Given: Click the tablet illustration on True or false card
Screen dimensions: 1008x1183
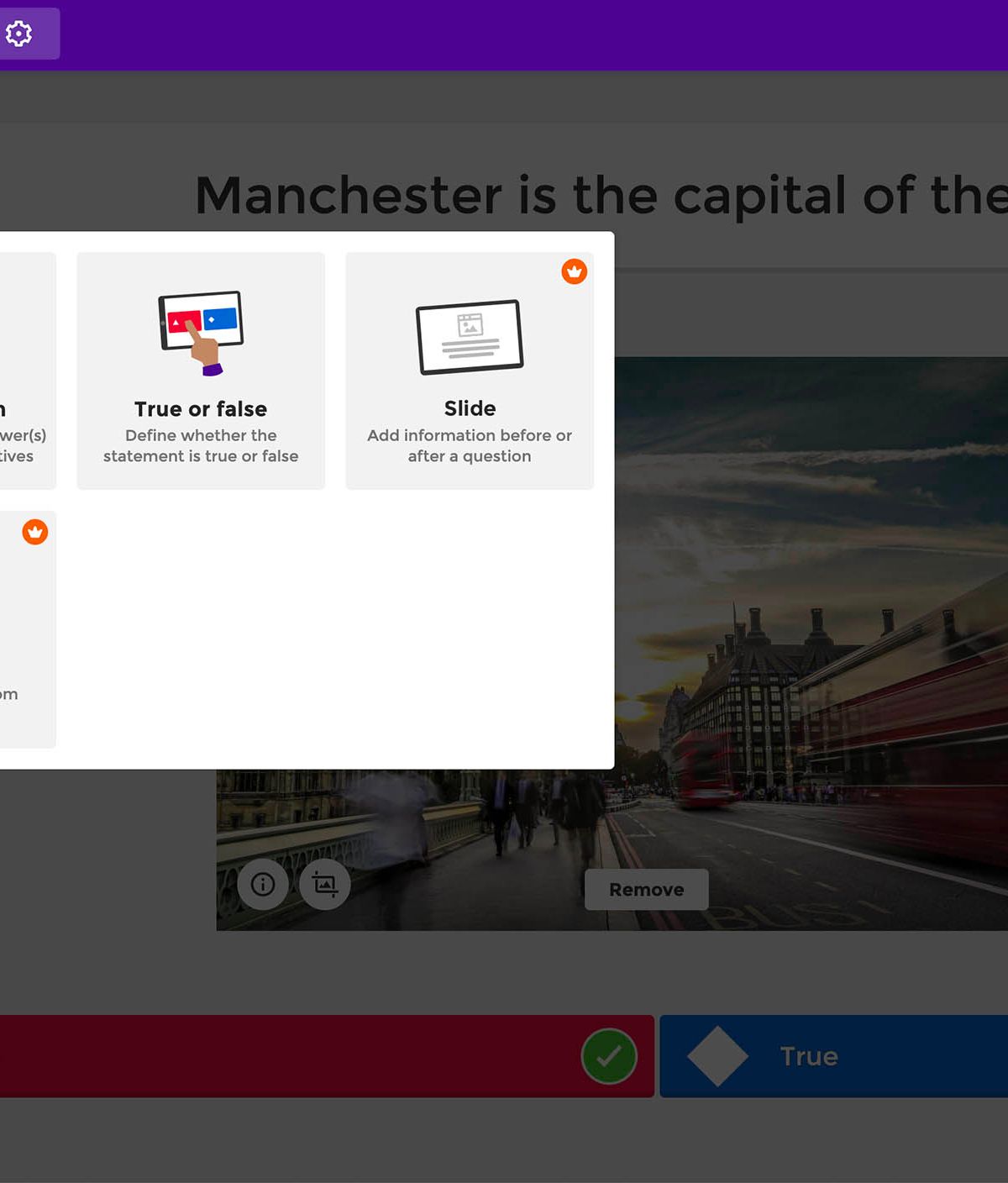Looking at the screenshot, I should pos(202,333).
